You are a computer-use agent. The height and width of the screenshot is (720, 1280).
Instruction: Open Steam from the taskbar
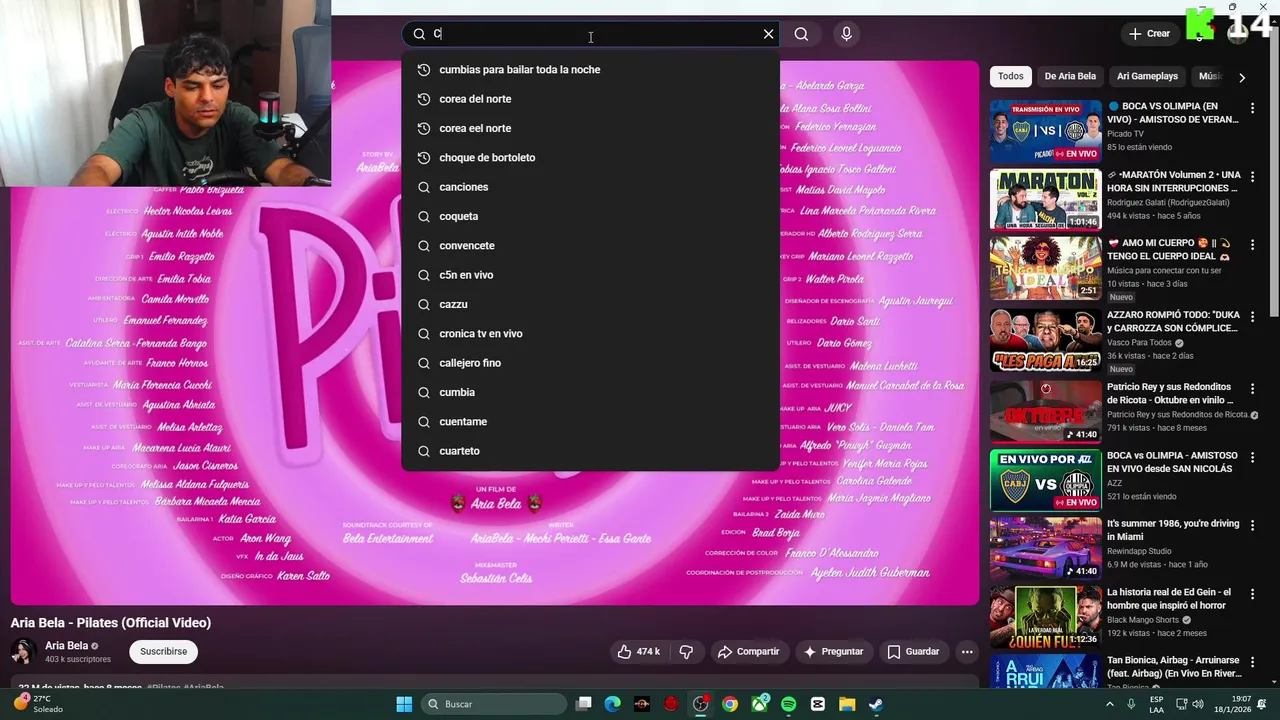pyautogui.click(x=876, y=704)
